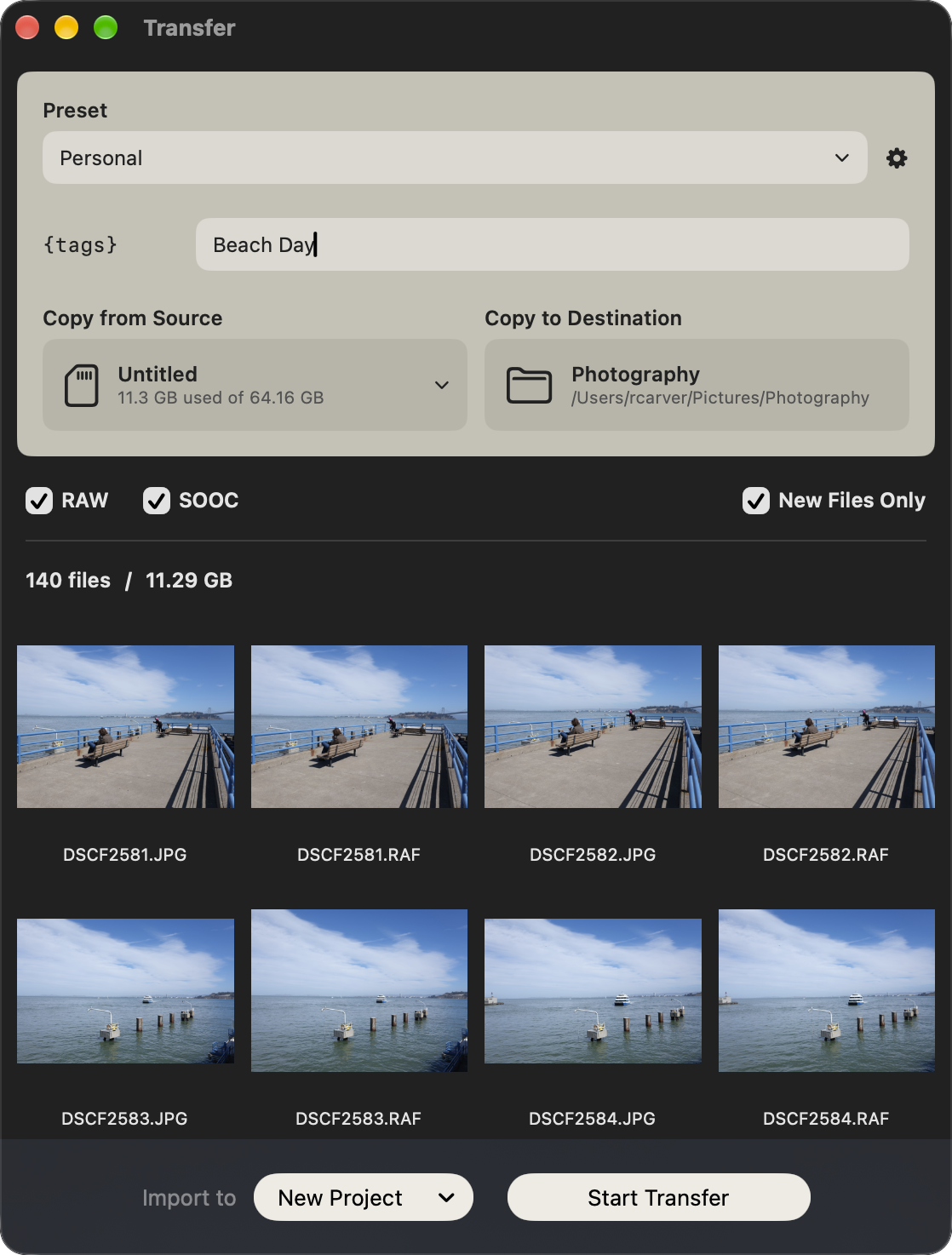Screen dimensions: 952x1255
Task: Select the DSCF2581.RAF thumbnail
Action: 359,726
